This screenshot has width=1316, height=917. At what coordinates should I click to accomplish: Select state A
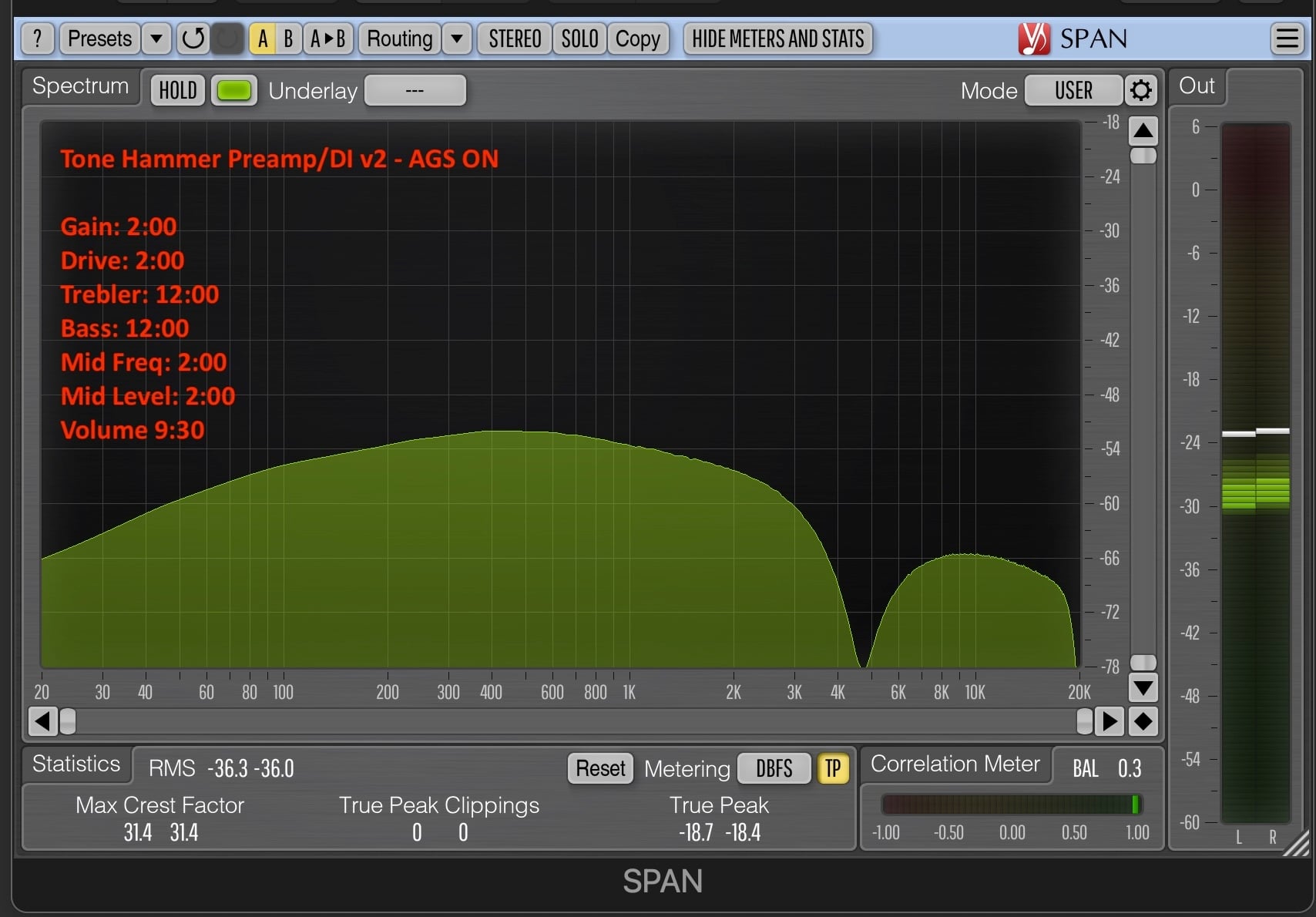pyautogui.click(x=263, y=39)
